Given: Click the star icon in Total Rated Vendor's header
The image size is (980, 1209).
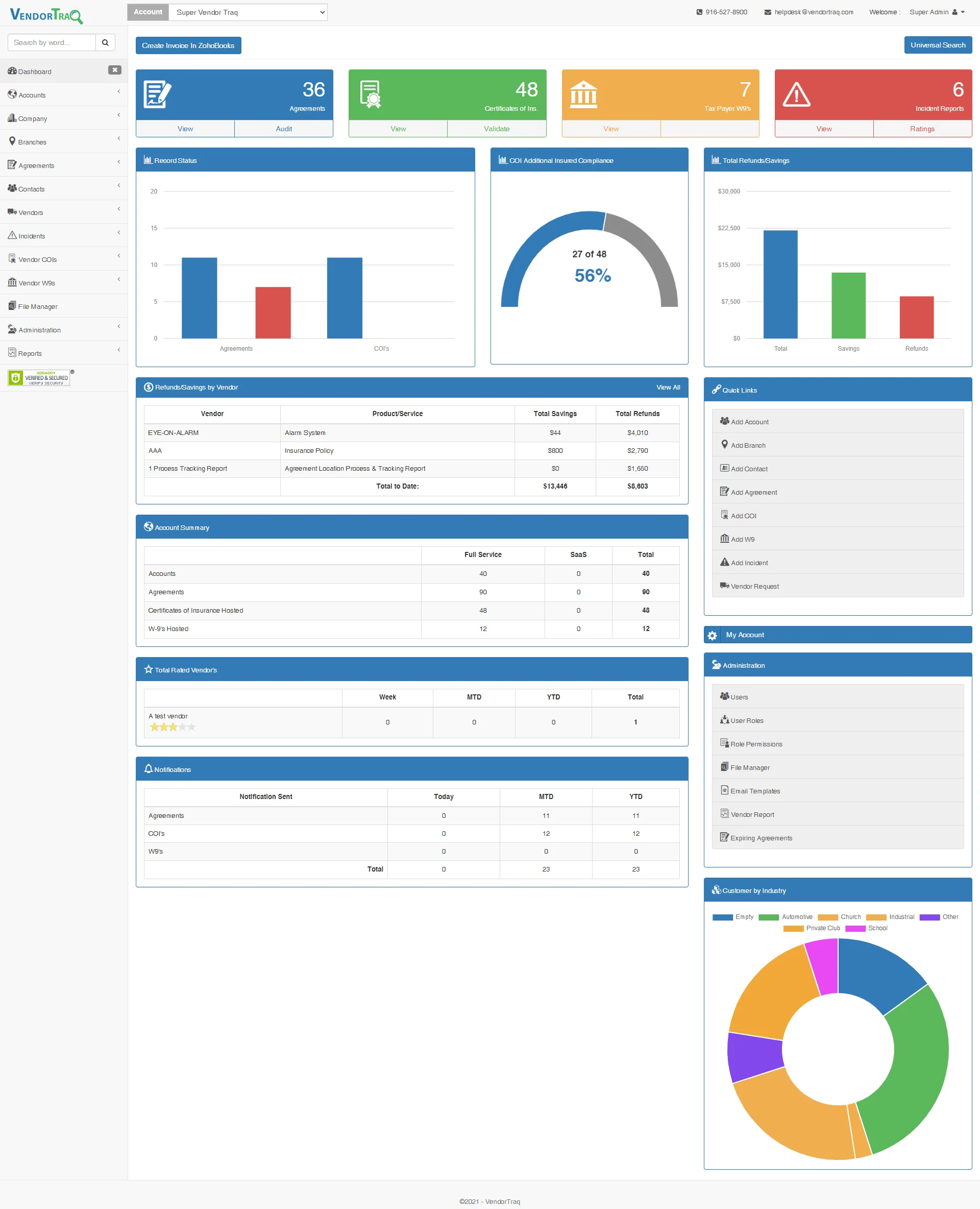Looking at the screenshot, I should coord(149,669).
